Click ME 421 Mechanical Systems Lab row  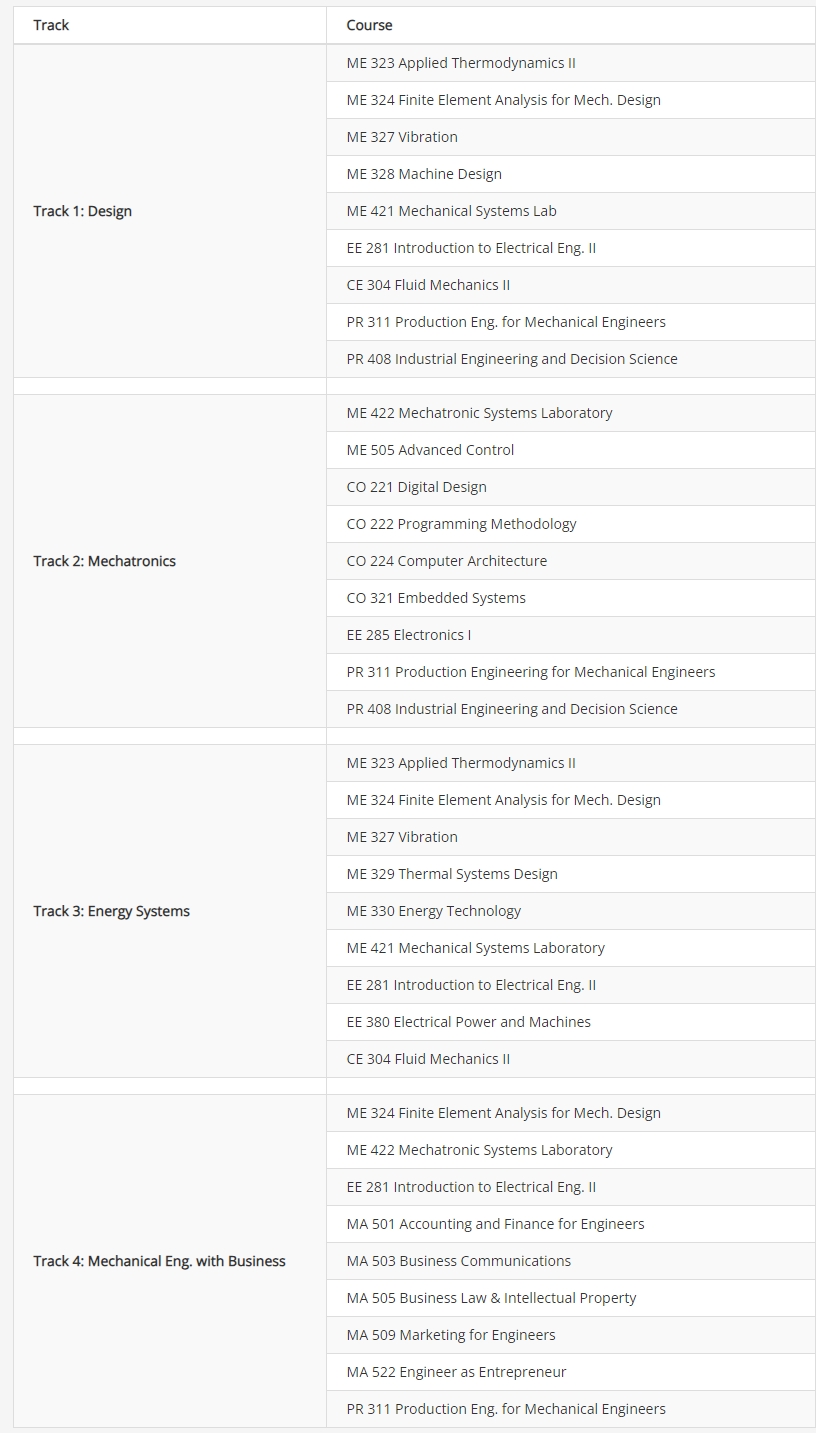coord(451,211)
